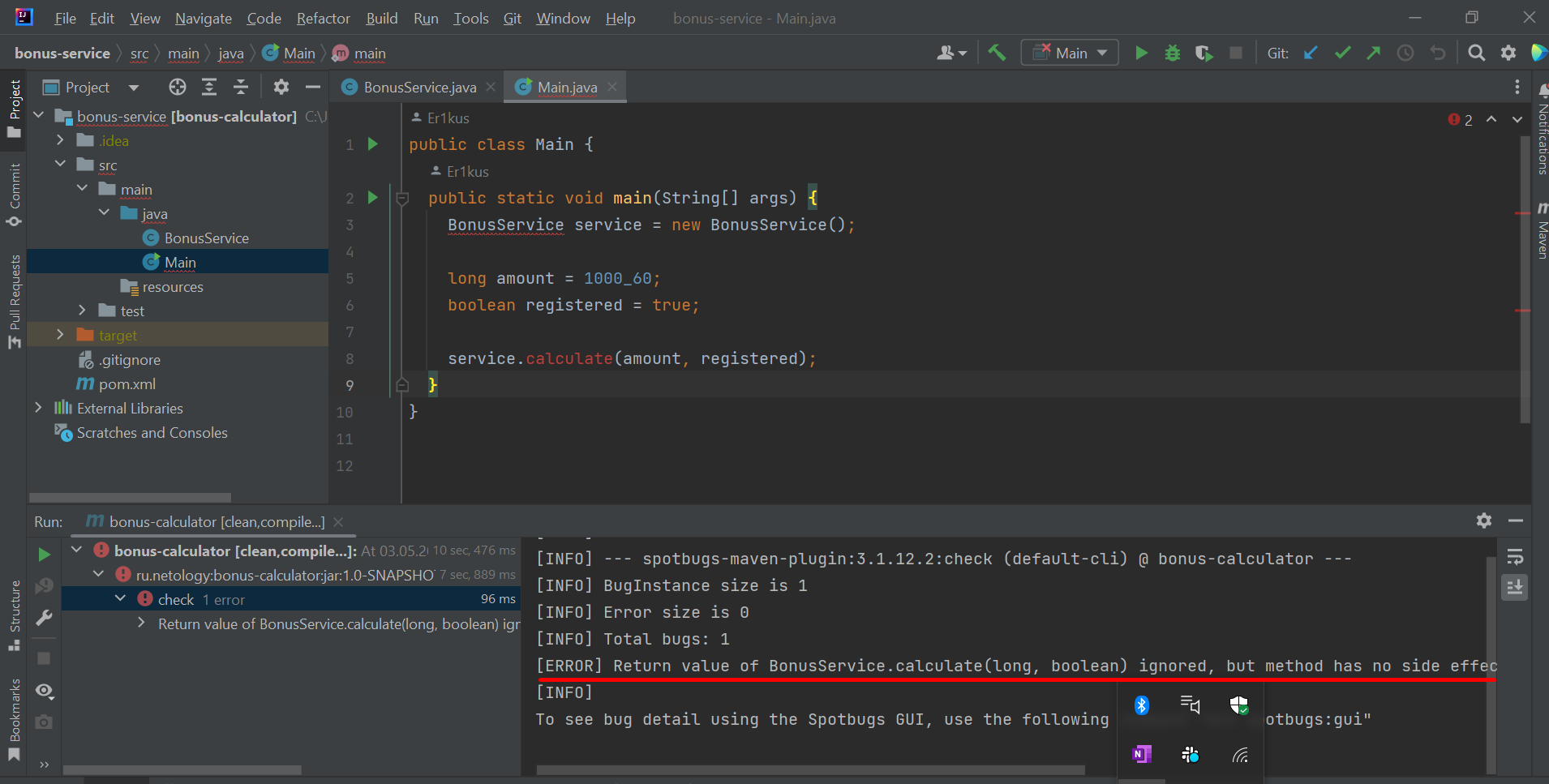Click the console horizontal scrollbar

click(811, 770)
